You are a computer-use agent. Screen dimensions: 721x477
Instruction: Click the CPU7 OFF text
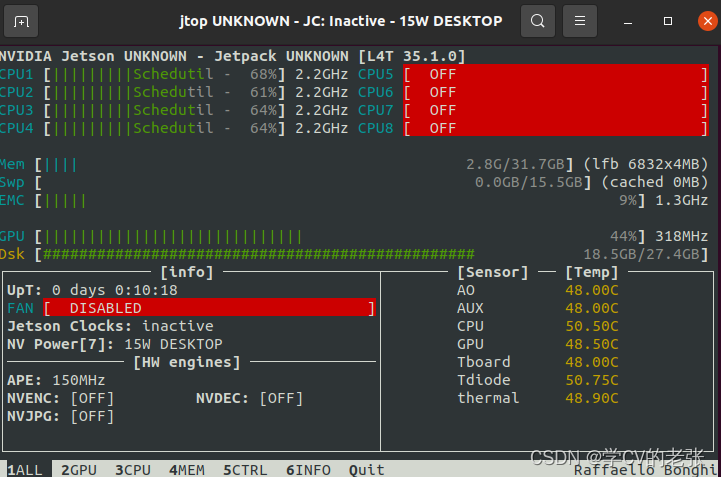click(442, 110)
